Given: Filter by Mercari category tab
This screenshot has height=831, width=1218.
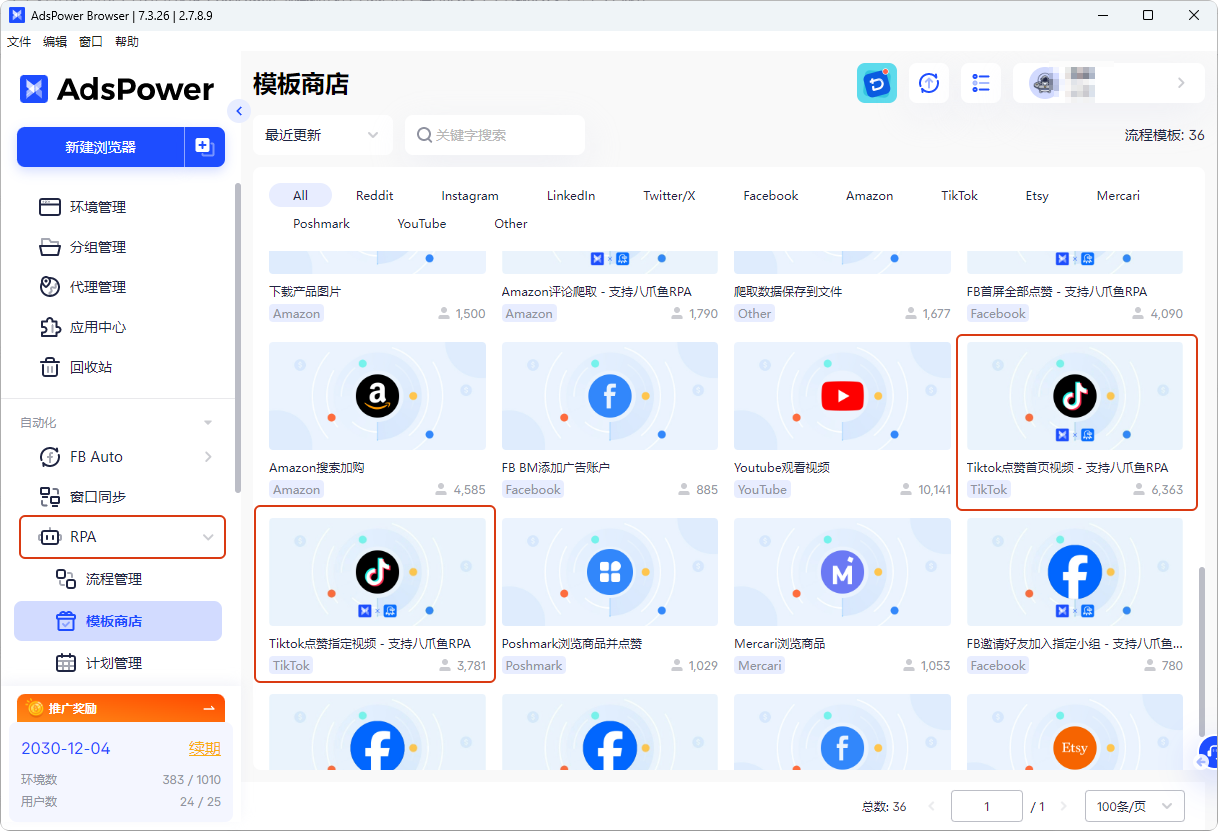Looking at the screenshot, I should tap(1118, 195).
